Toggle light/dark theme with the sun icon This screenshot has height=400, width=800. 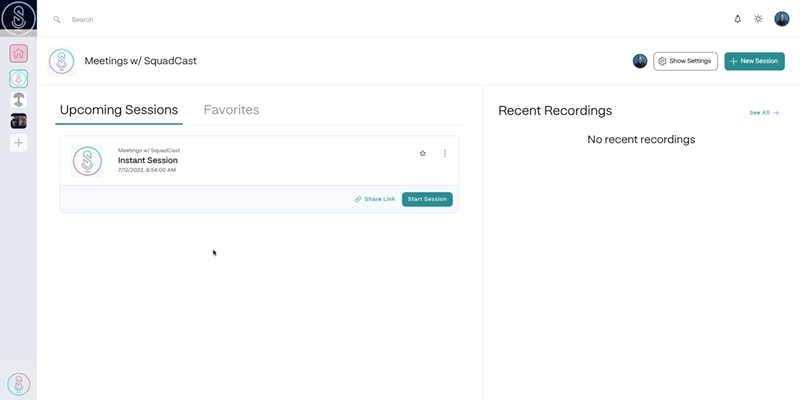click(x=758, y=19)
